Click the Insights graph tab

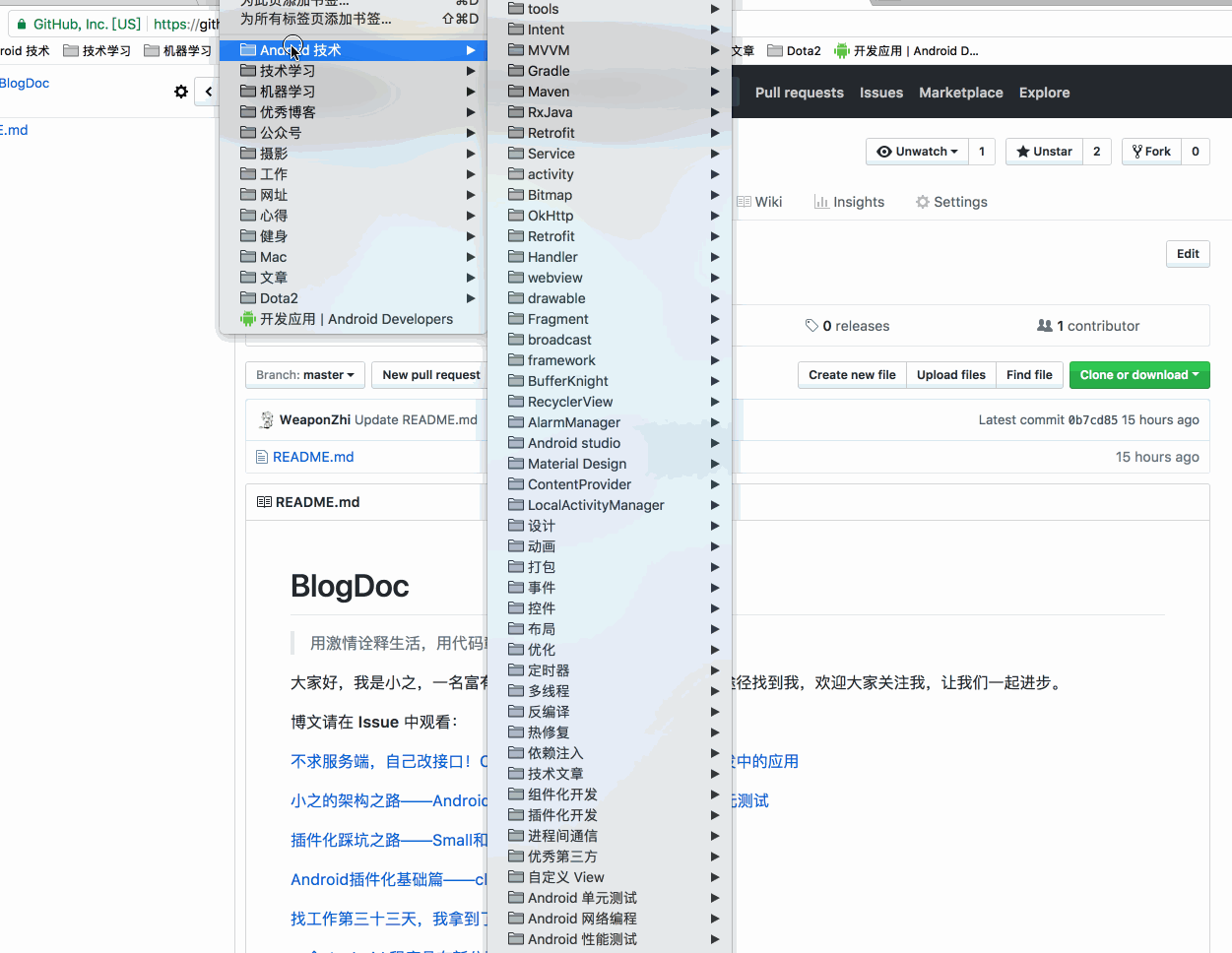tap(849, 202)
